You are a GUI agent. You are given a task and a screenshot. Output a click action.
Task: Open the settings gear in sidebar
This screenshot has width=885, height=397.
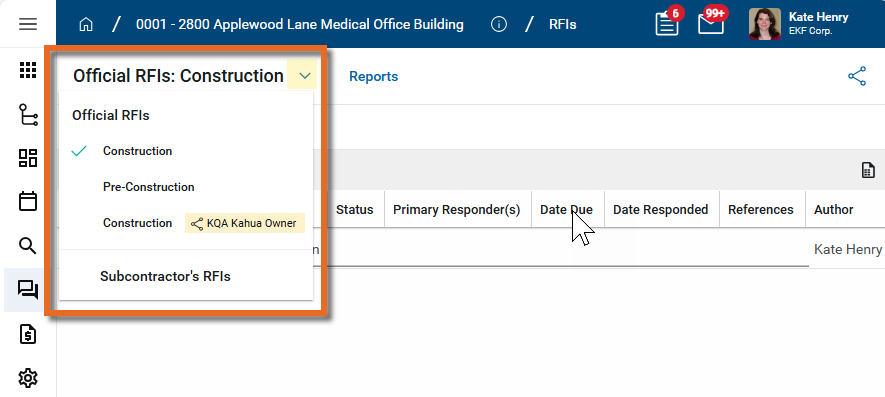(x=28, y=378)
